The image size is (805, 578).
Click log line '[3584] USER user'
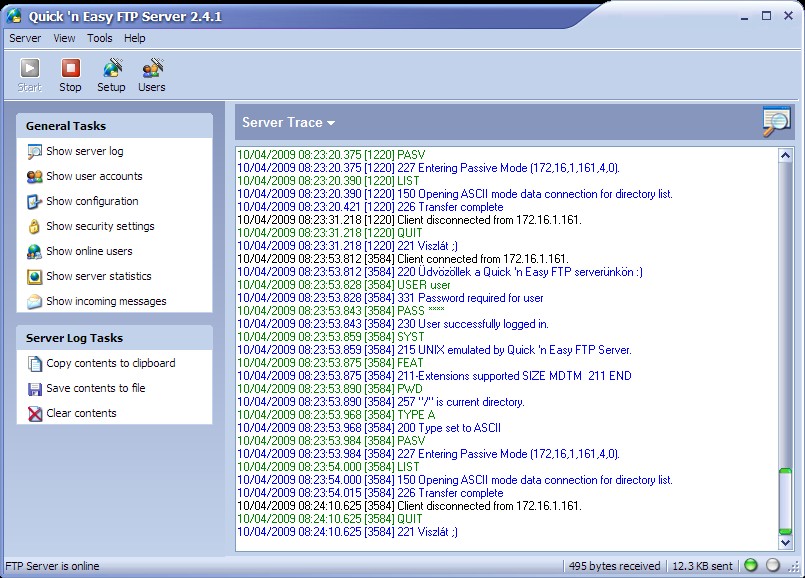pos(343,285)
